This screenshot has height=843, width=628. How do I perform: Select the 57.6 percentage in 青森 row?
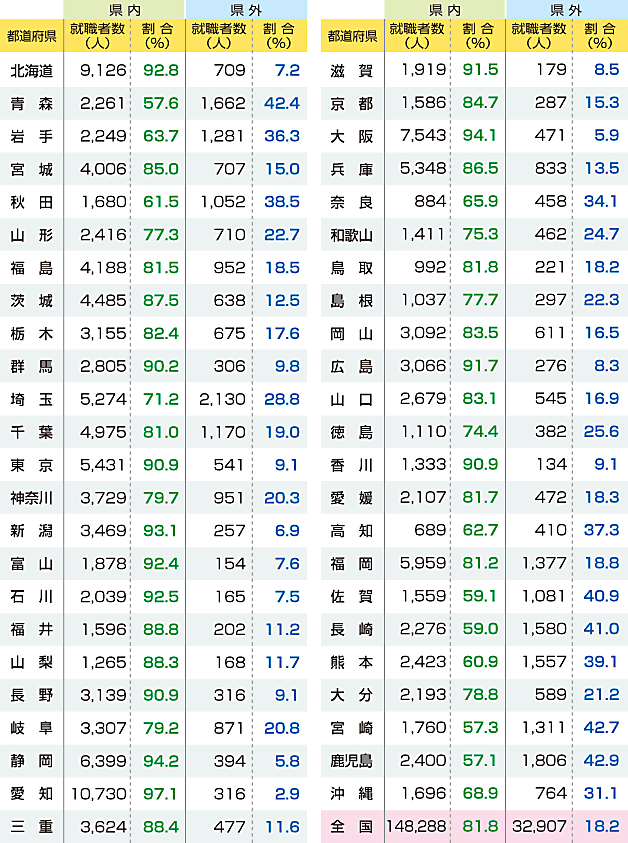(x=160, y=103)
